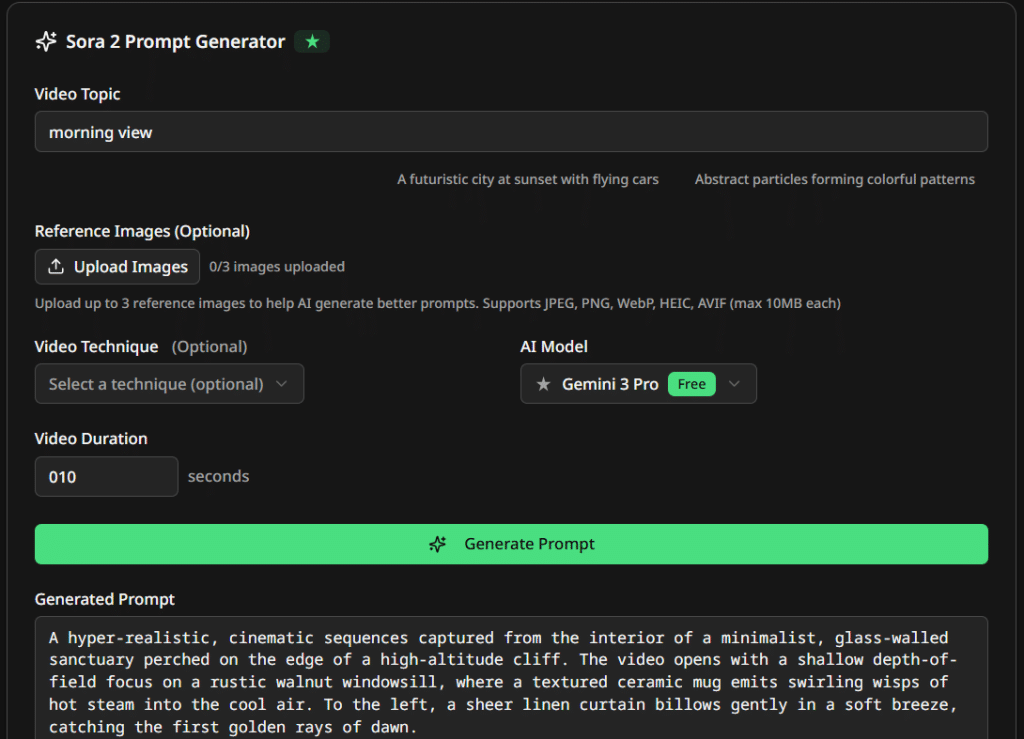
Task: Focus the Video Topic field containing morning view
Action: tap(511, 132)
